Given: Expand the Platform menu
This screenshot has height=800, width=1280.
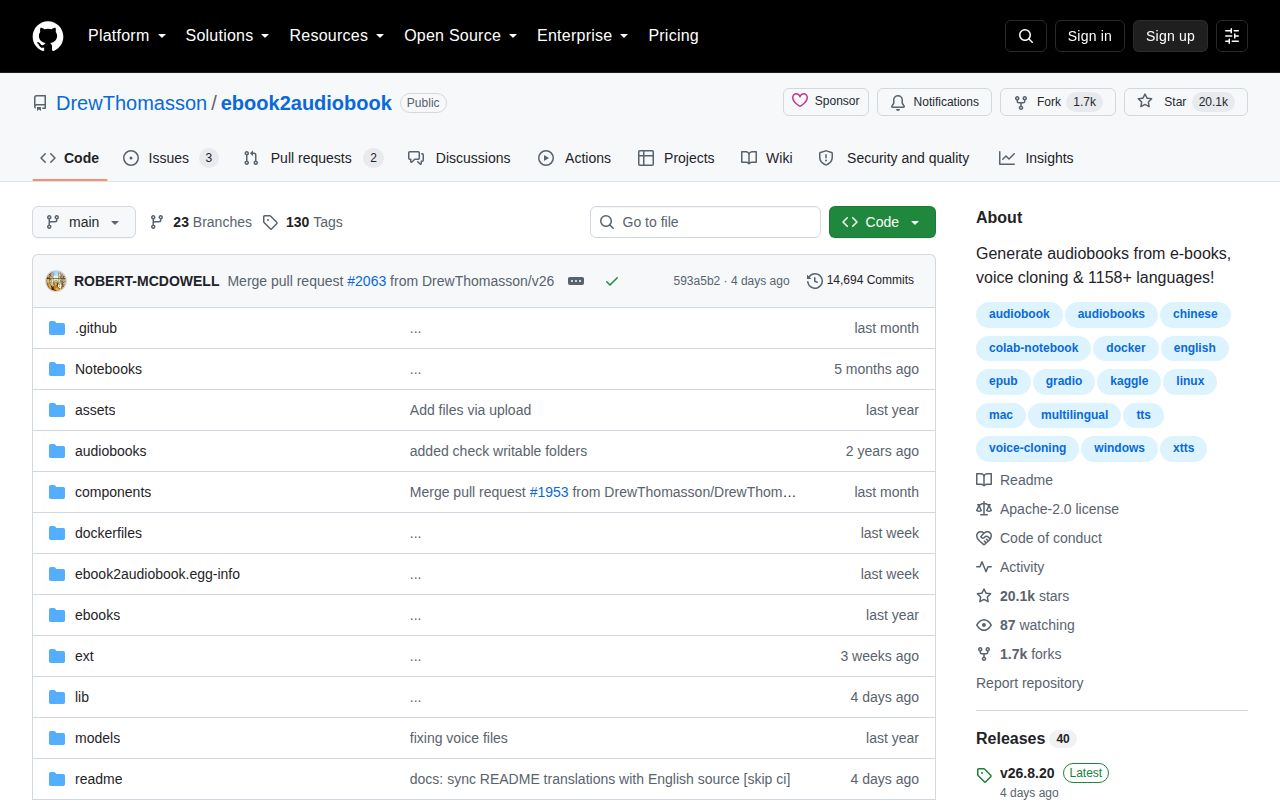Looking at the screenshot, I should pyautogui.click(x=125, y=36).
